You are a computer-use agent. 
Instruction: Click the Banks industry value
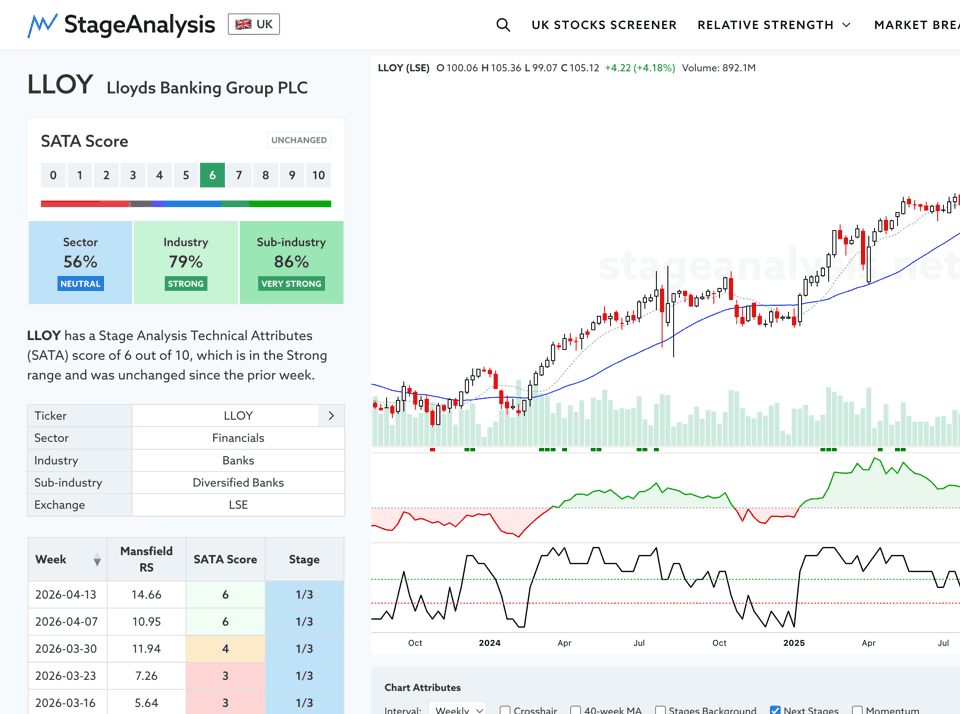coord(238,460)
